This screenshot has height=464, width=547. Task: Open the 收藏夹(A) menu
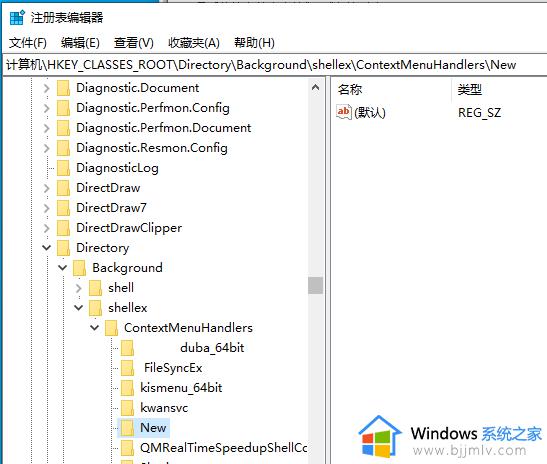click(x=194, y=43)
